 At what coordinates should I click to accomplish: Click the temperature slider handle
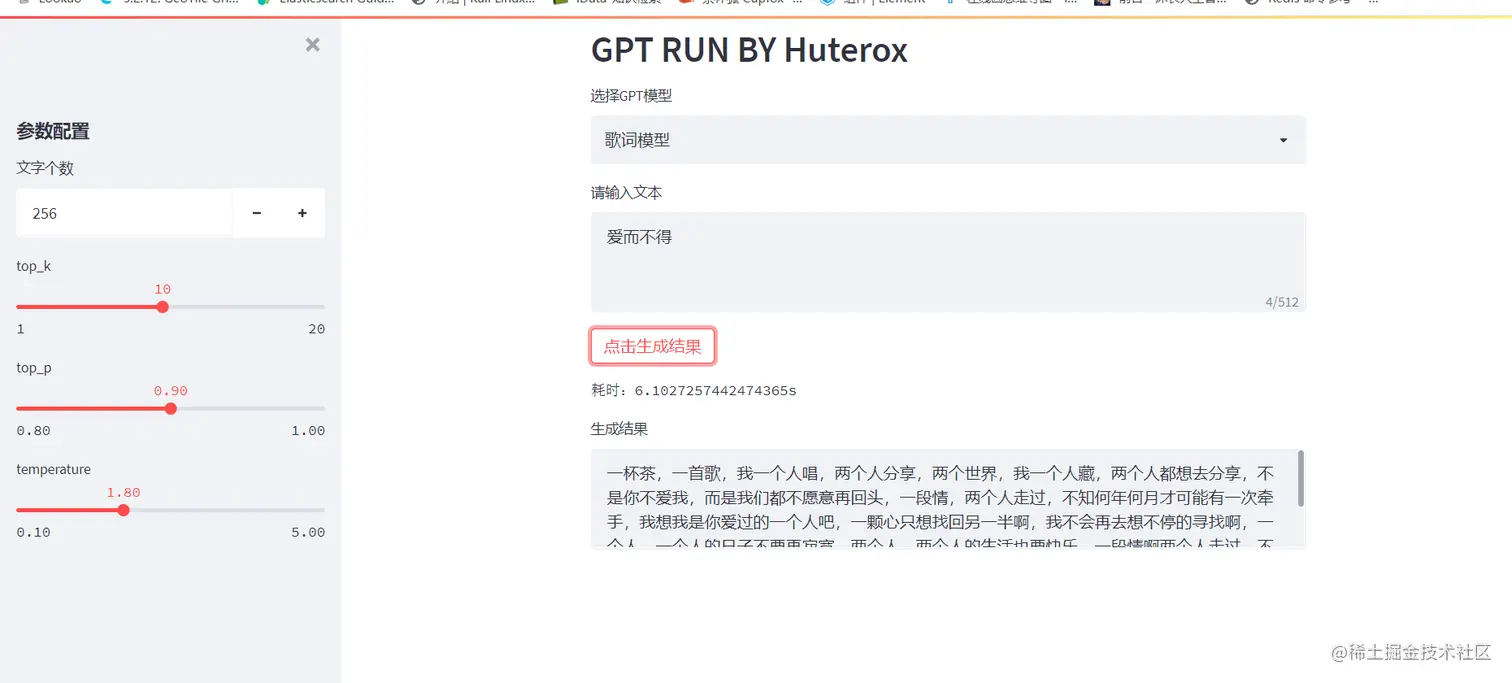(x=124, y=510)
